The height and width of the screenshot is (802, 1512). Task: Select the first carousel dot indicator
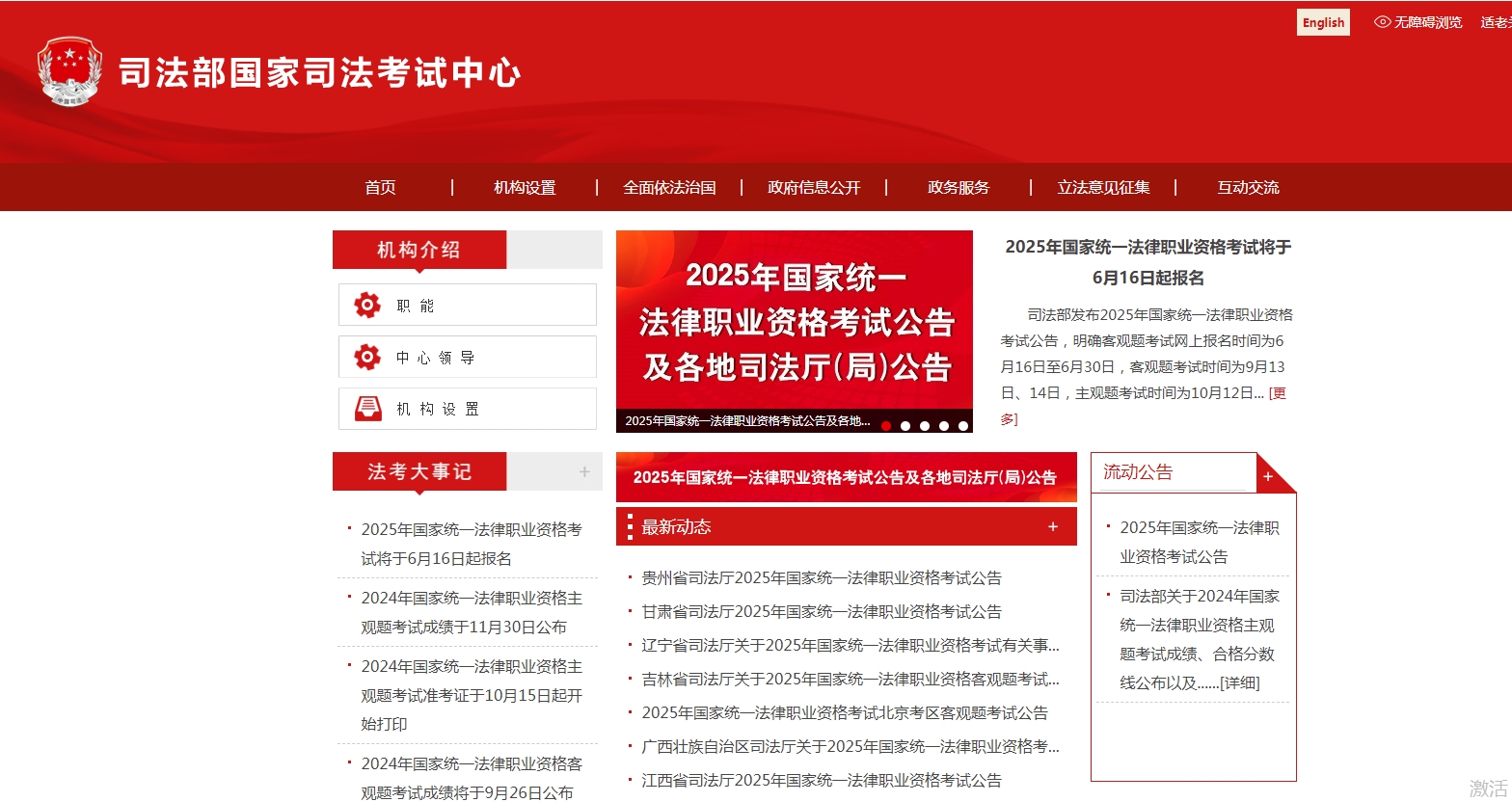886,426
